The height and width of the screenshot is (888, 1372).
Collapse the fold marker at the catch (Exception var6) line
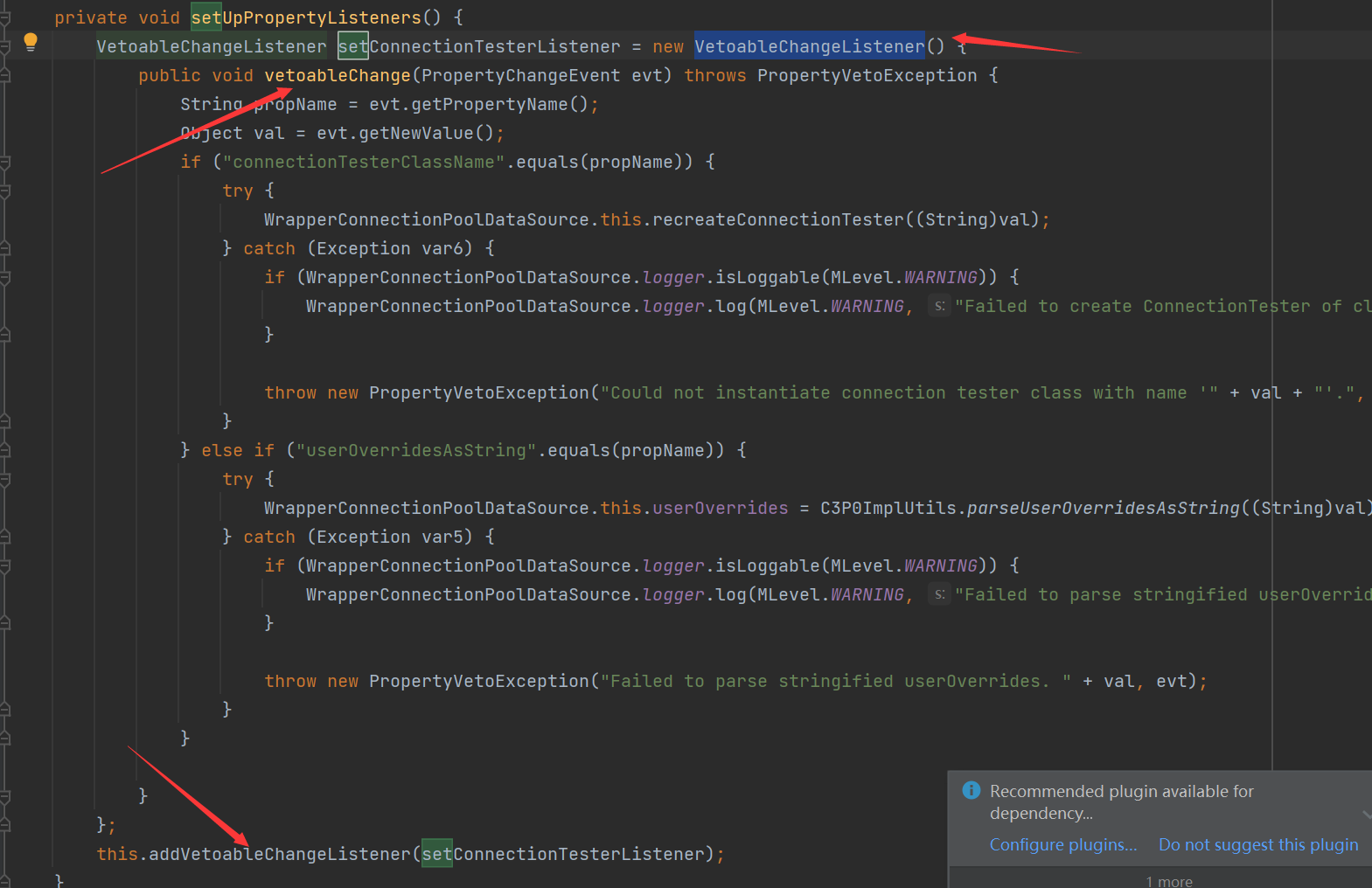(4, 248)
